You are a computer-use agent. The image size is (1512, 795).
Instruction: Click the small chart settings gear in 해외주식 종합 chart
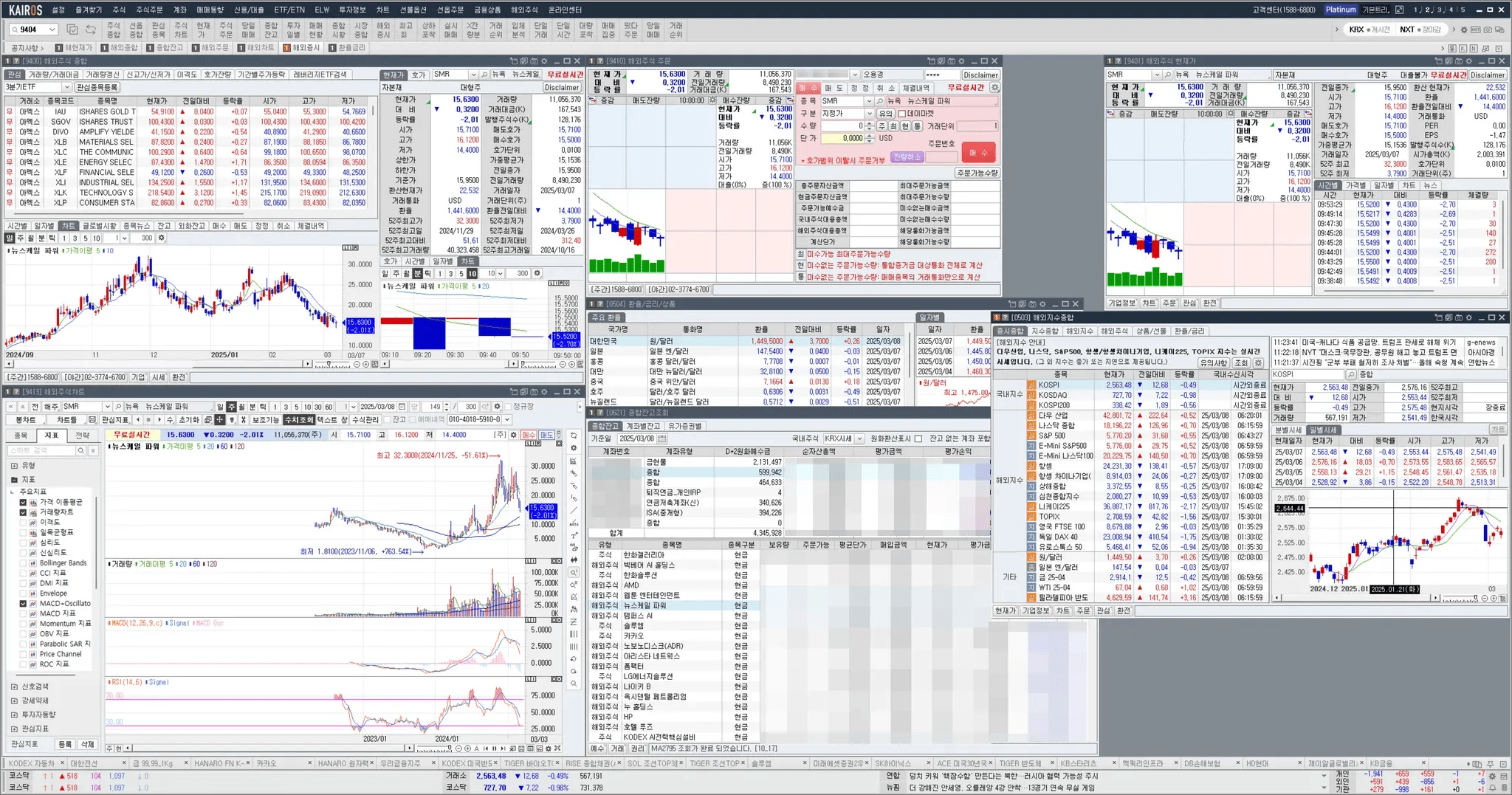[x=162, y=238]
